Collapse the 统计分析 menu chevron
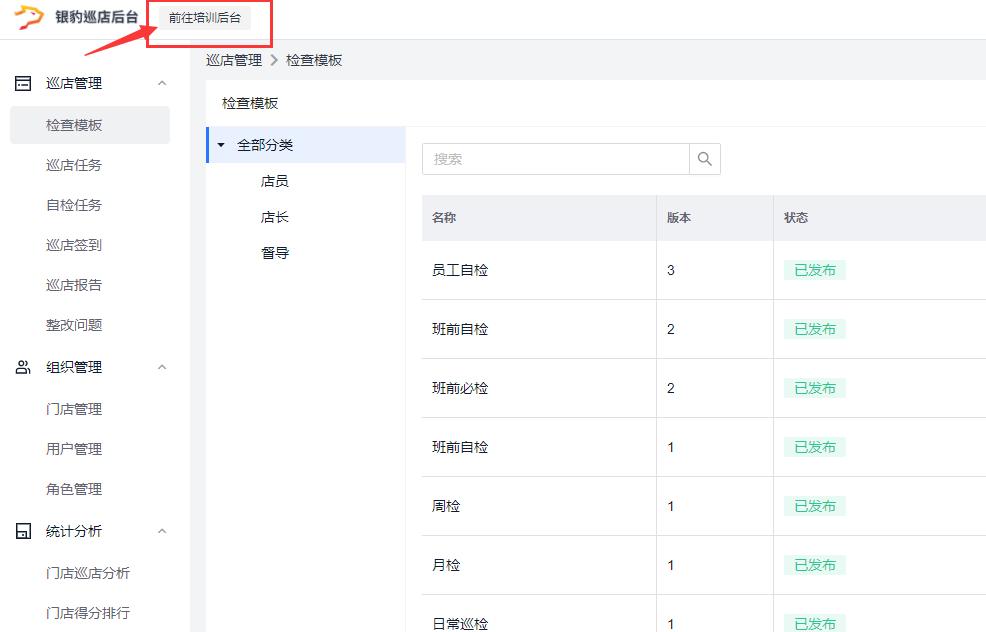 (162, 531)
